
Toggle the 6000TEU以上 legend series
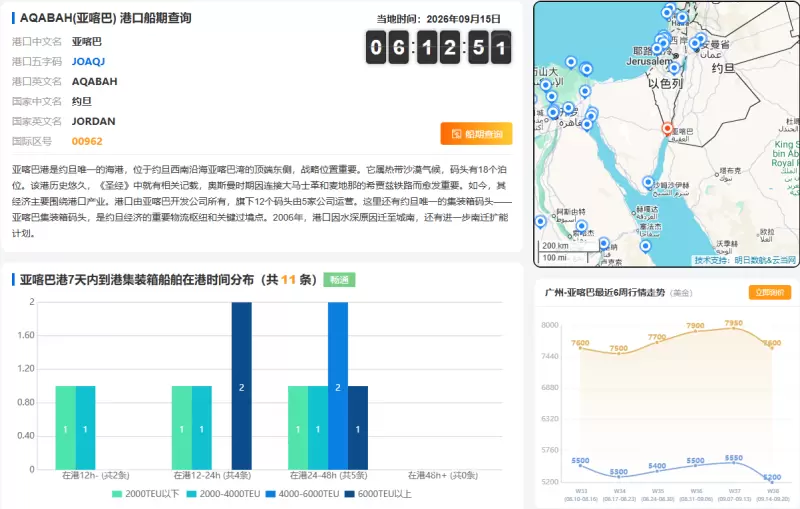[378, 494]
